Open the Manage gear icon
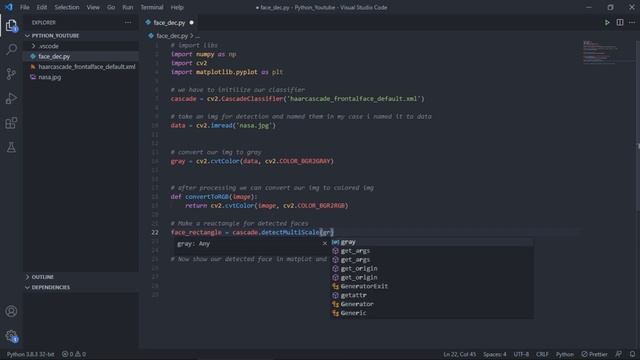This screenshot has height=360, width=640. tap(11, 336)
